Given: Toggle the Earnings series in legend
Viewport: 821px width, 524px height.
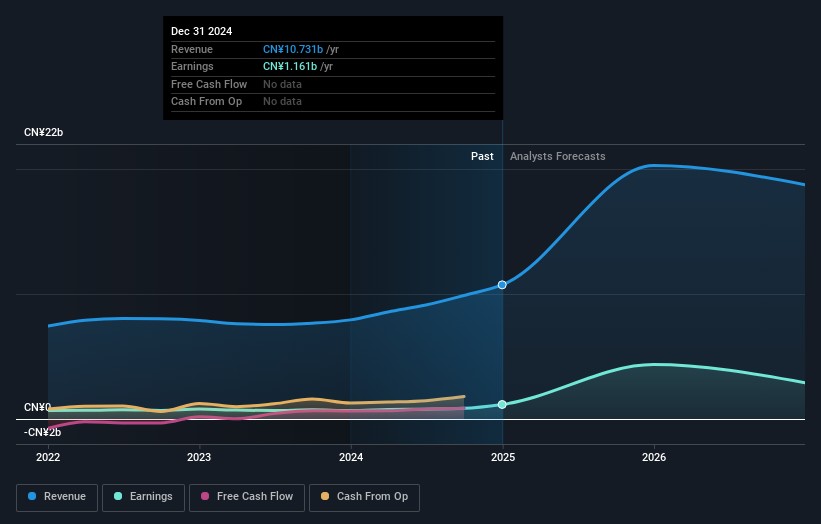Looking at the screenshot, I should (x=143, y=497).
